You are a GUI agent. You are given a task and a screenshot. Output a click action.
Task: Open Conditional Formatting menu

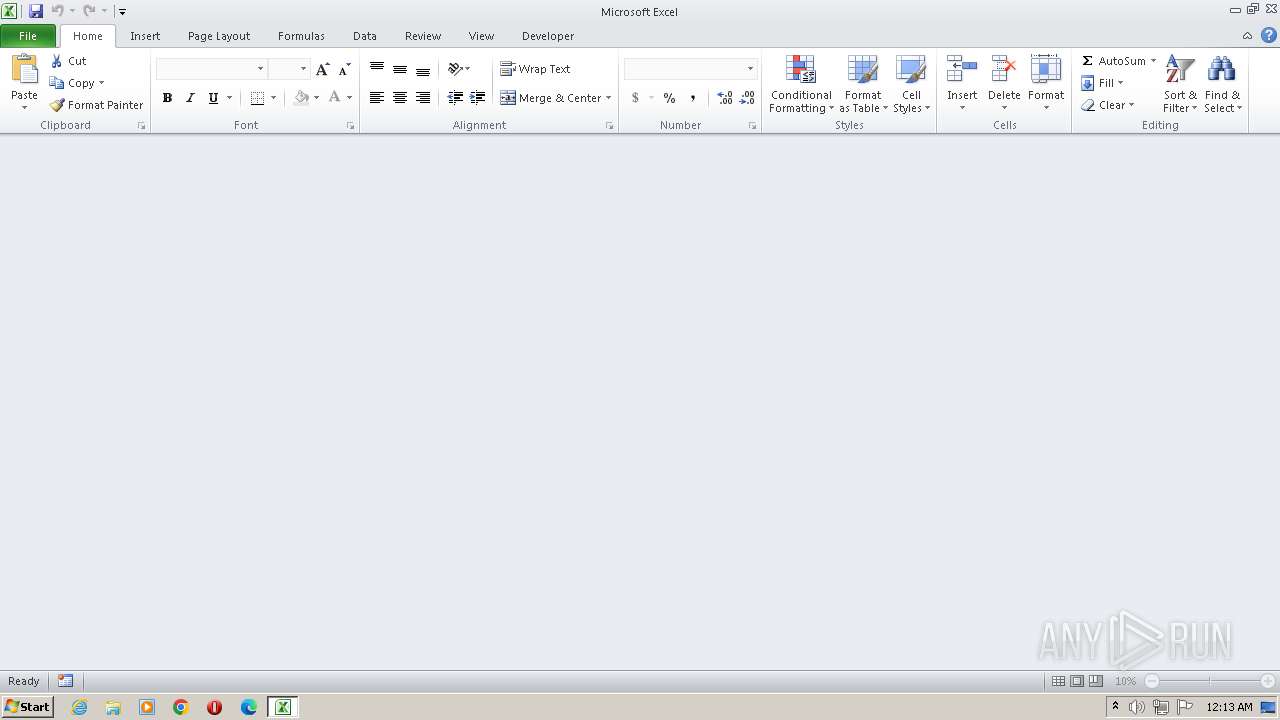[x=801, y=84]
